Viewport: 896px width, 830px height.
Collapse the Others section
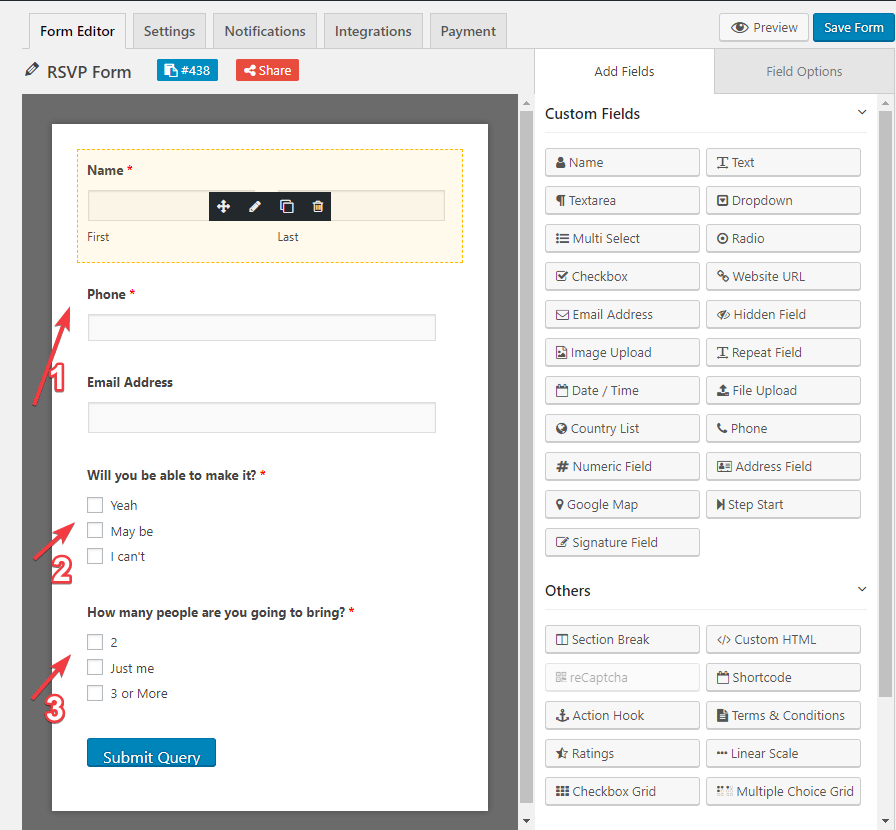[x=862, y=589]
